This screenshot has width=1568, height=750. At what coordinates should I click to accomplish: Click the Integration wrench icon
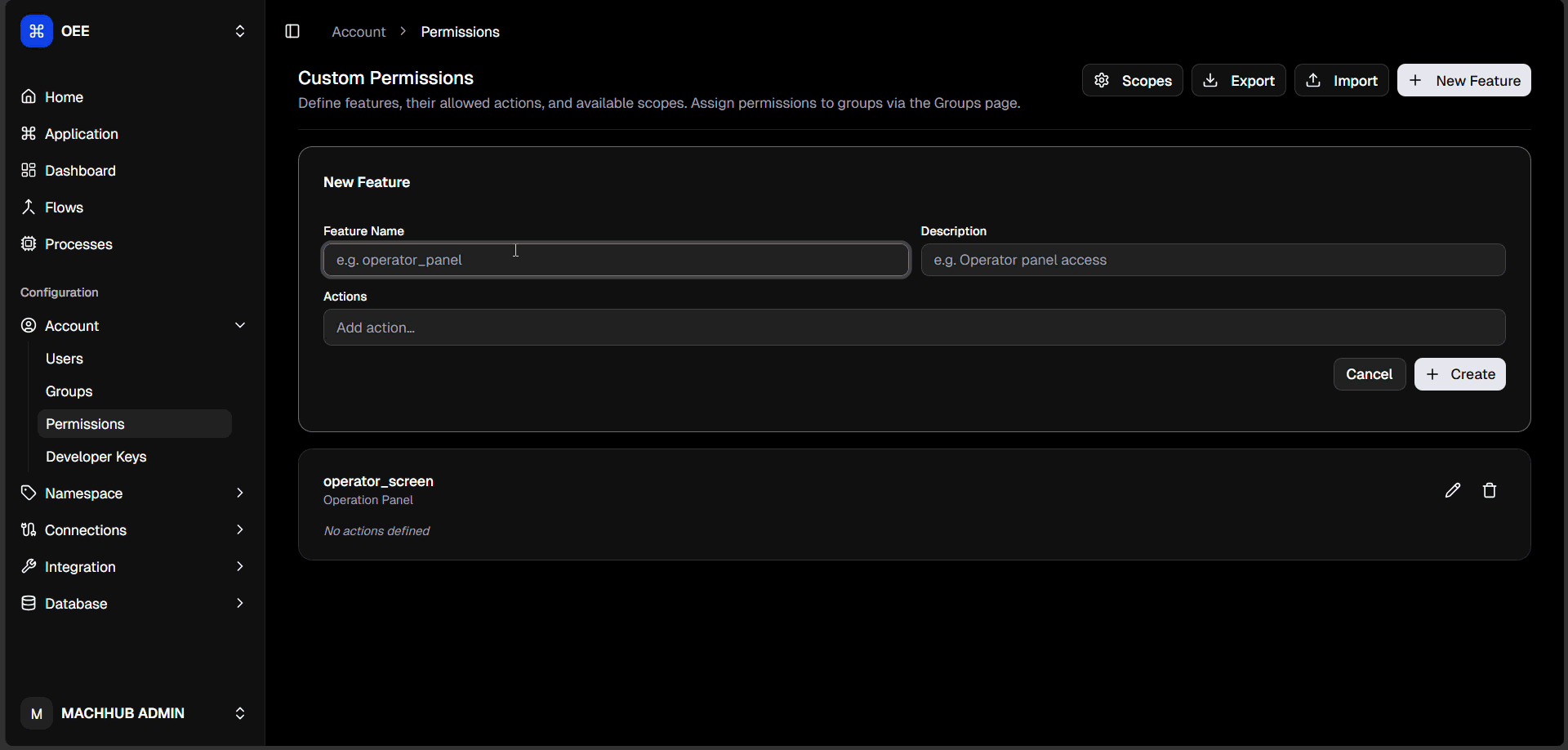point(29,566)
